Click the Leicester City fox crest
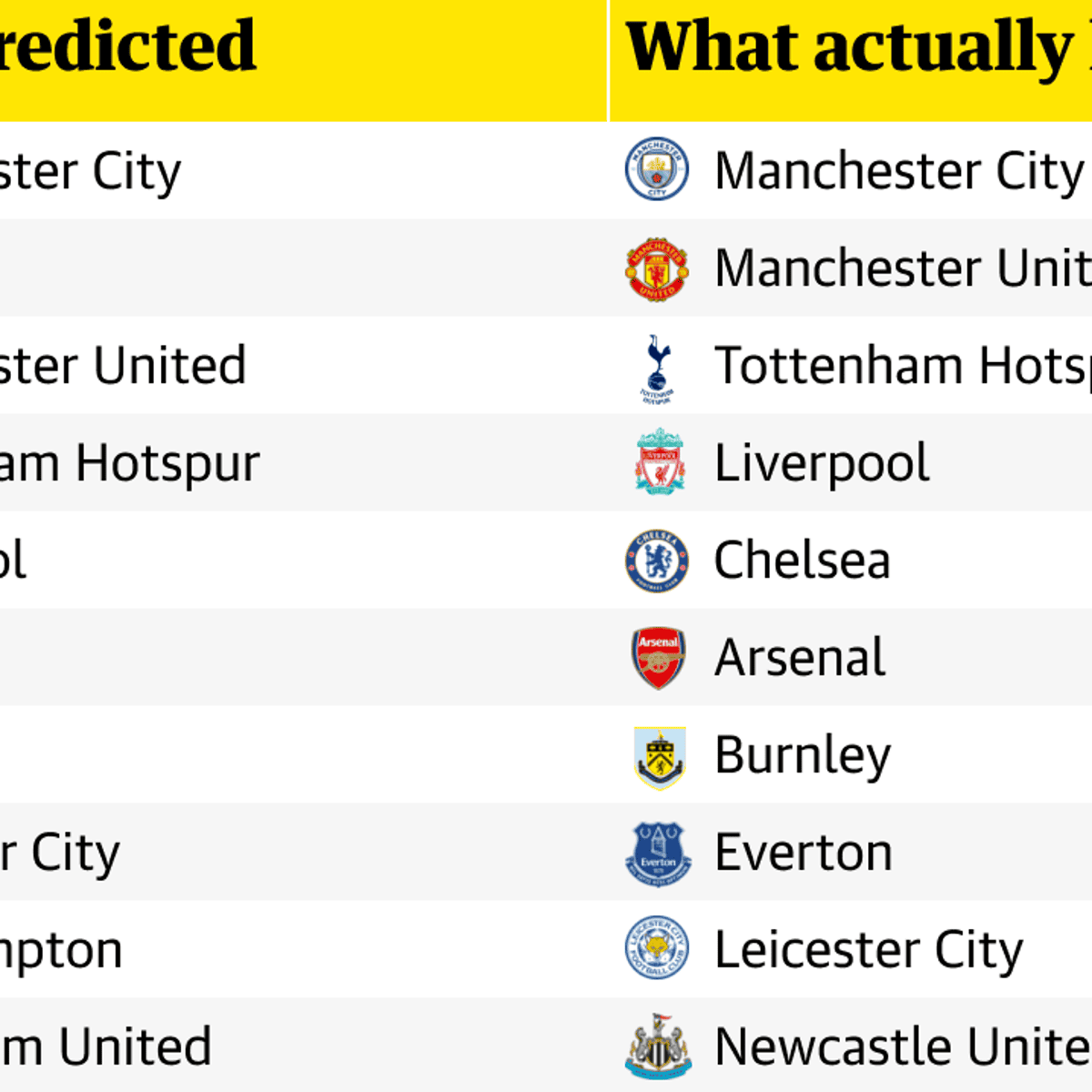The image size is (1092, 1092). click(657, 949)
